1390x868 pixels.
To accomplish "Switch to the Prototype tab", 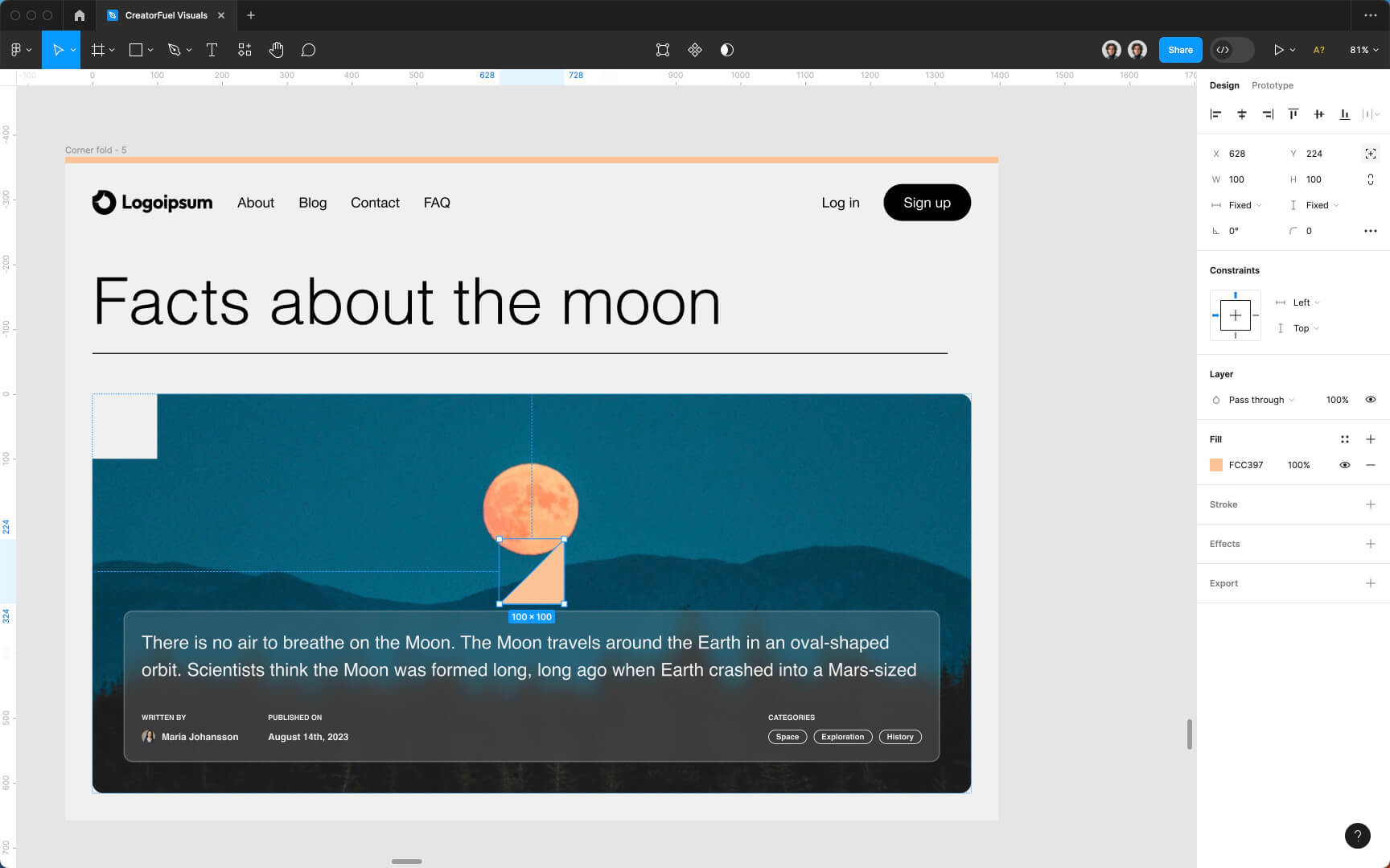I will pyautogui.click(x=1272, y=84).
